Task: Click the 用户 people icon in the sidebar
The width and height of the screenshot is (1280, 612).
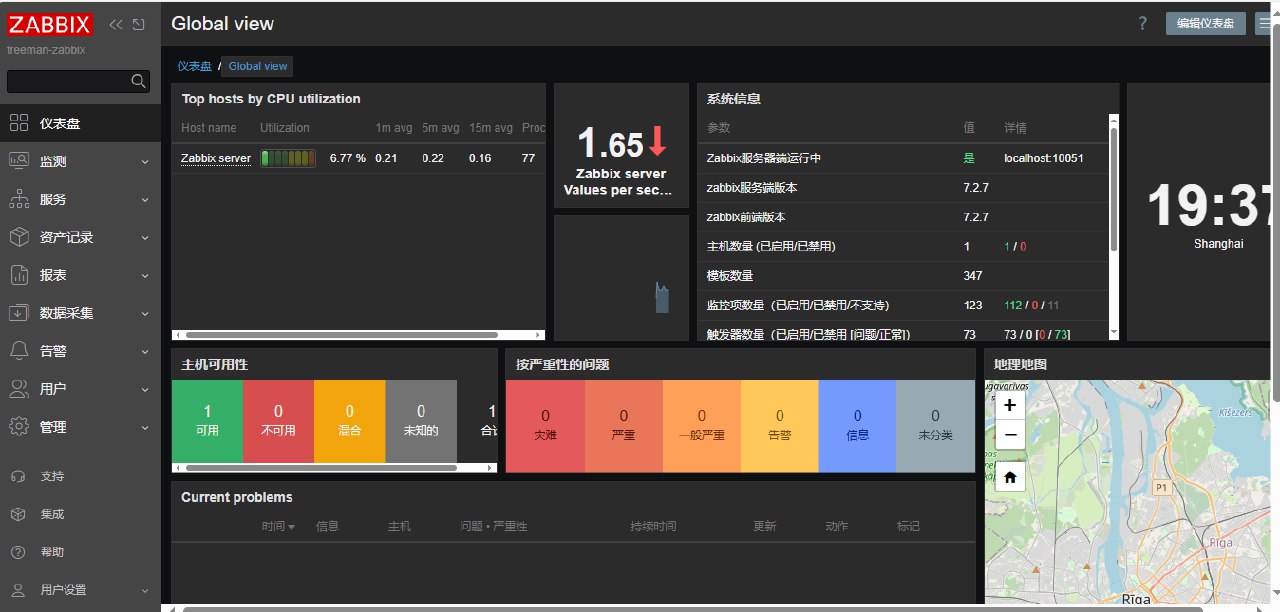Action: point(18,389)
